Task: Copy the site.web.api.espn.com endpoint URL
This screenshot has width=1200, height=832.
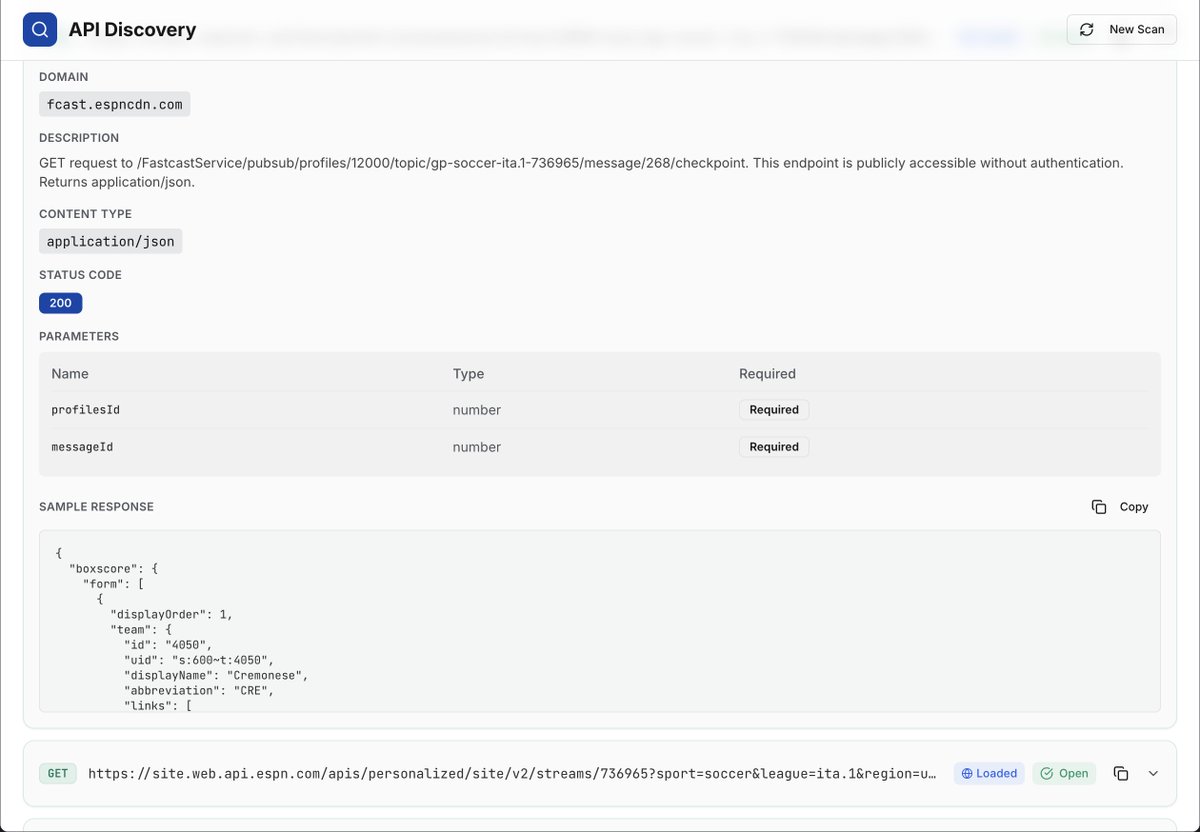Action: 1121,773
